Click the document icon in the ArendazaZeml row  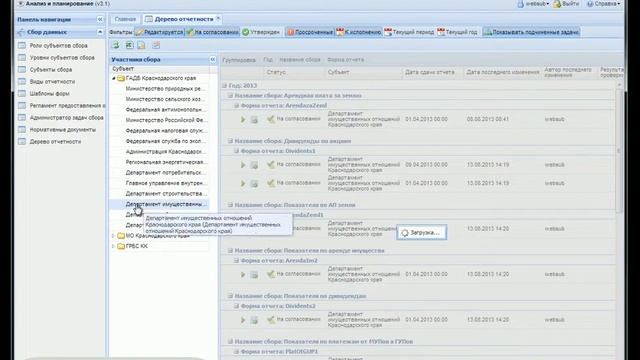pyautogui.click(x=254, y=120)
